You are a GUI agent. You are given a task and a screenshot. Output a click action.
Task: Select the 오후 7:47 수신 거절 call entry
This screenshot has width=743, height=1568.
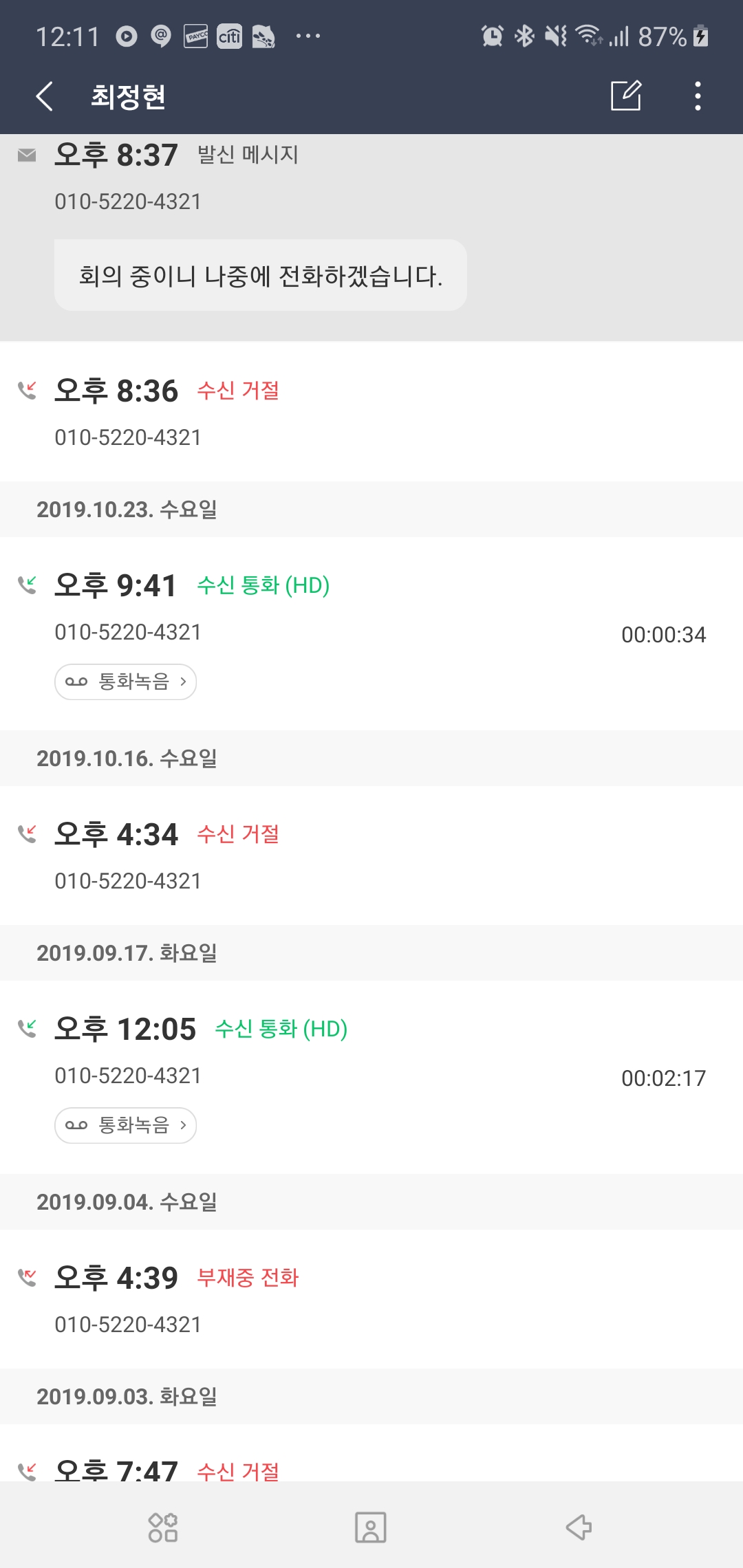(371, 1468)
